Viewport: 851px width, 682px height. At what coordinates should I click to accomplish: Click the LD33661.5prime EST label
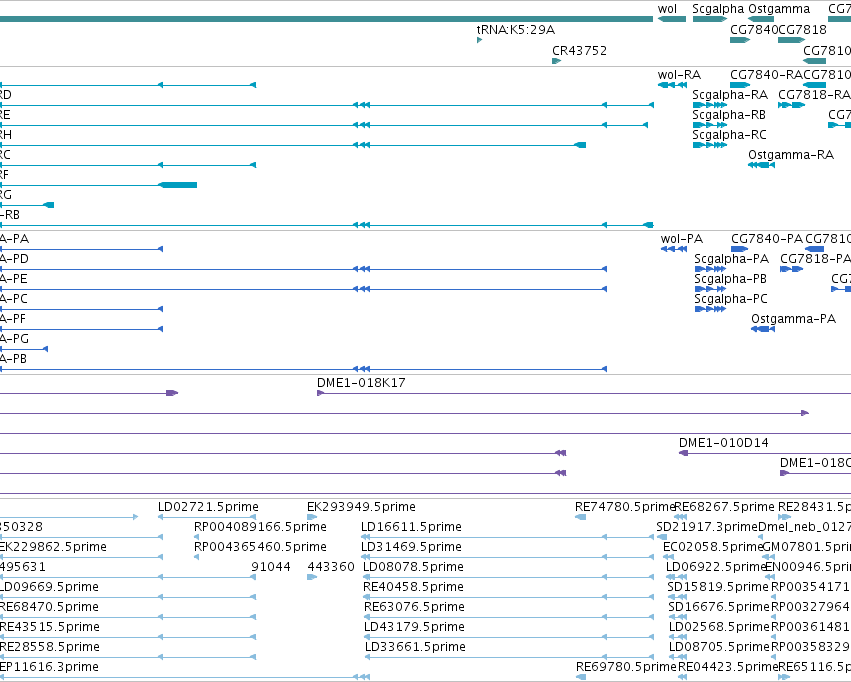point(415,648)
